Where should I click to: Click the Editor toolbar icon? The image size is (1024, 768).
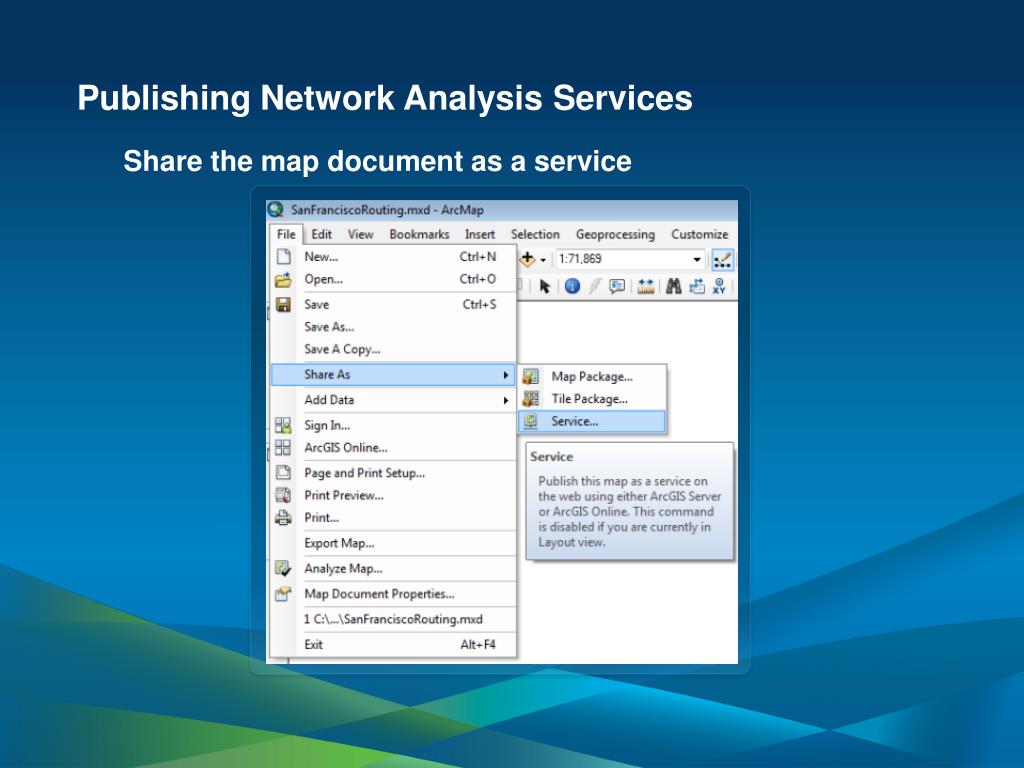point(722,260)
